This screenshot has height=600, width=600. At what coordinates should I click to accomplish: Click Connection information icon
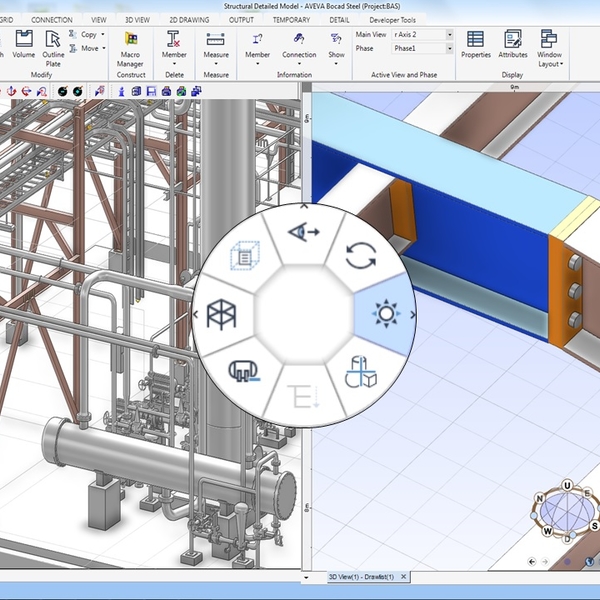(299, 38)
